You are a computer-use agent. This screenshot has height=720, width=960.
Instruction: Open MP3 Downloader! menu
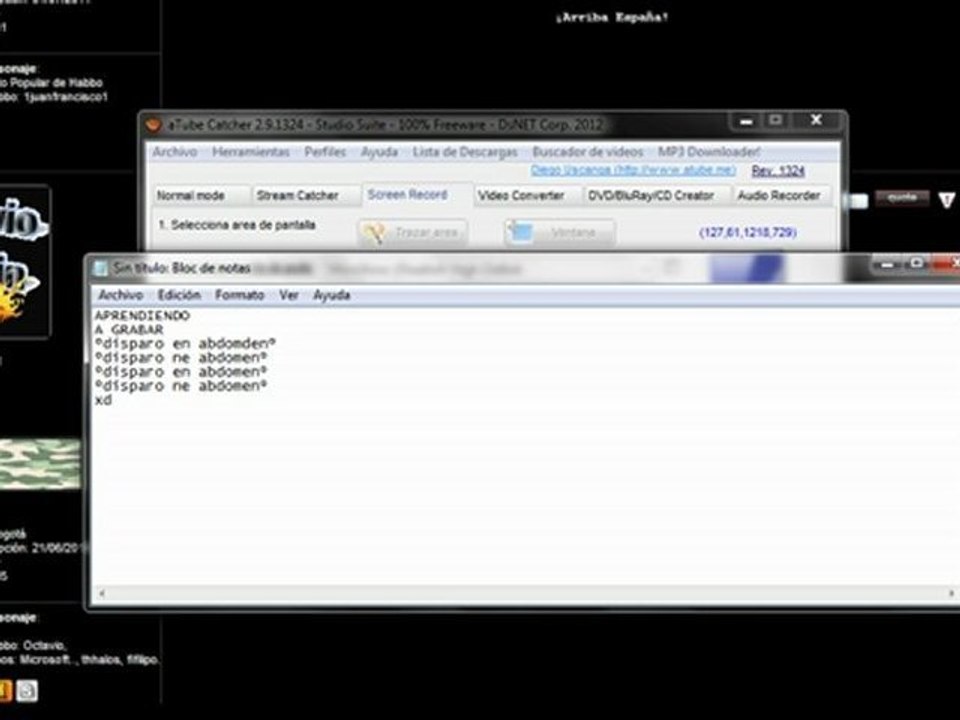click(709, 152)
